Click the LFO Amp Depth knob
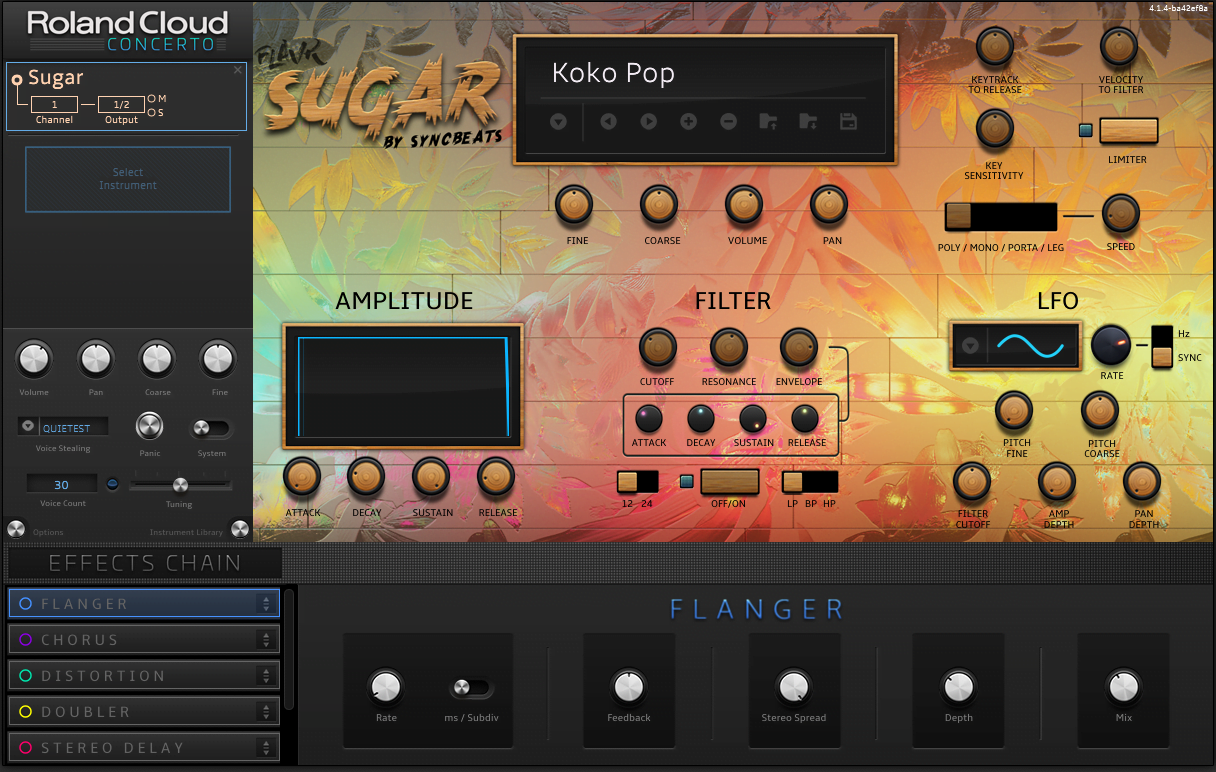The image size is (1216, 772). click(1057, 481)
